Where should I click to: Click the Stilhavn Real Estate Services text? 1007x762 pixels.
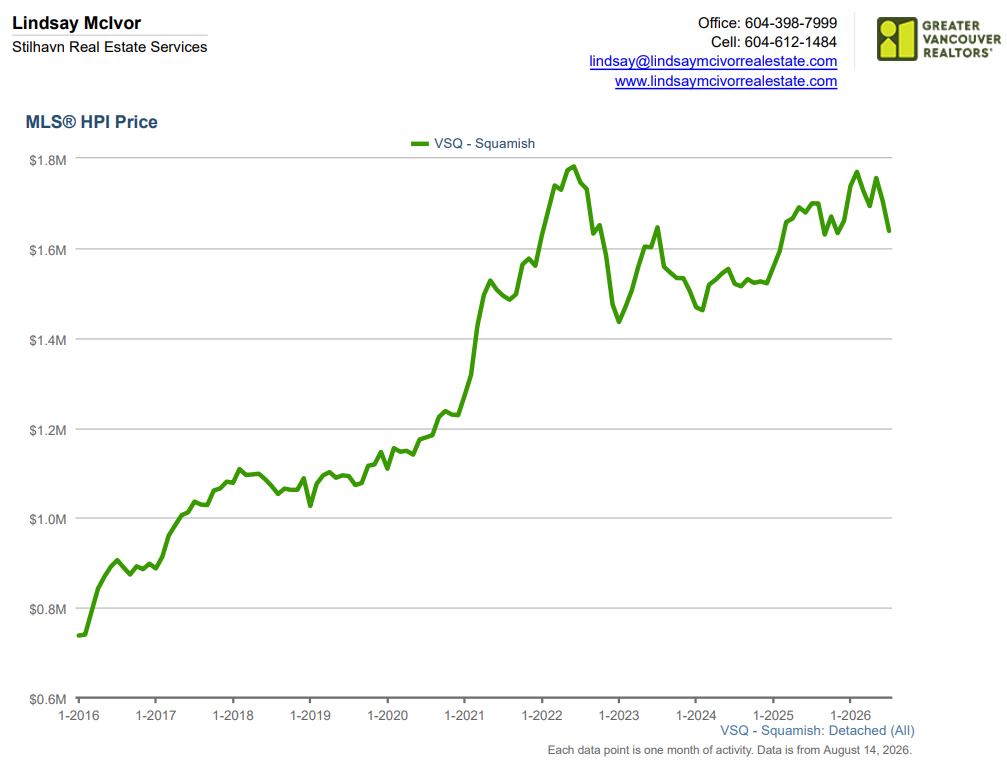click(109, 47)
